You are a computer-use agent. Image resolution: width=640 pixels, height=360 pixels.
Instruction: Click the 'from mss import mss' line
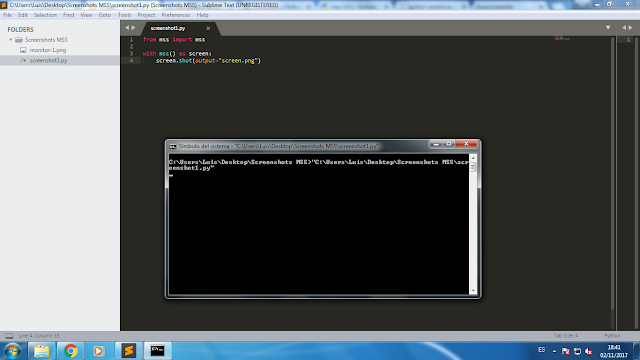(x=174, y=40)
